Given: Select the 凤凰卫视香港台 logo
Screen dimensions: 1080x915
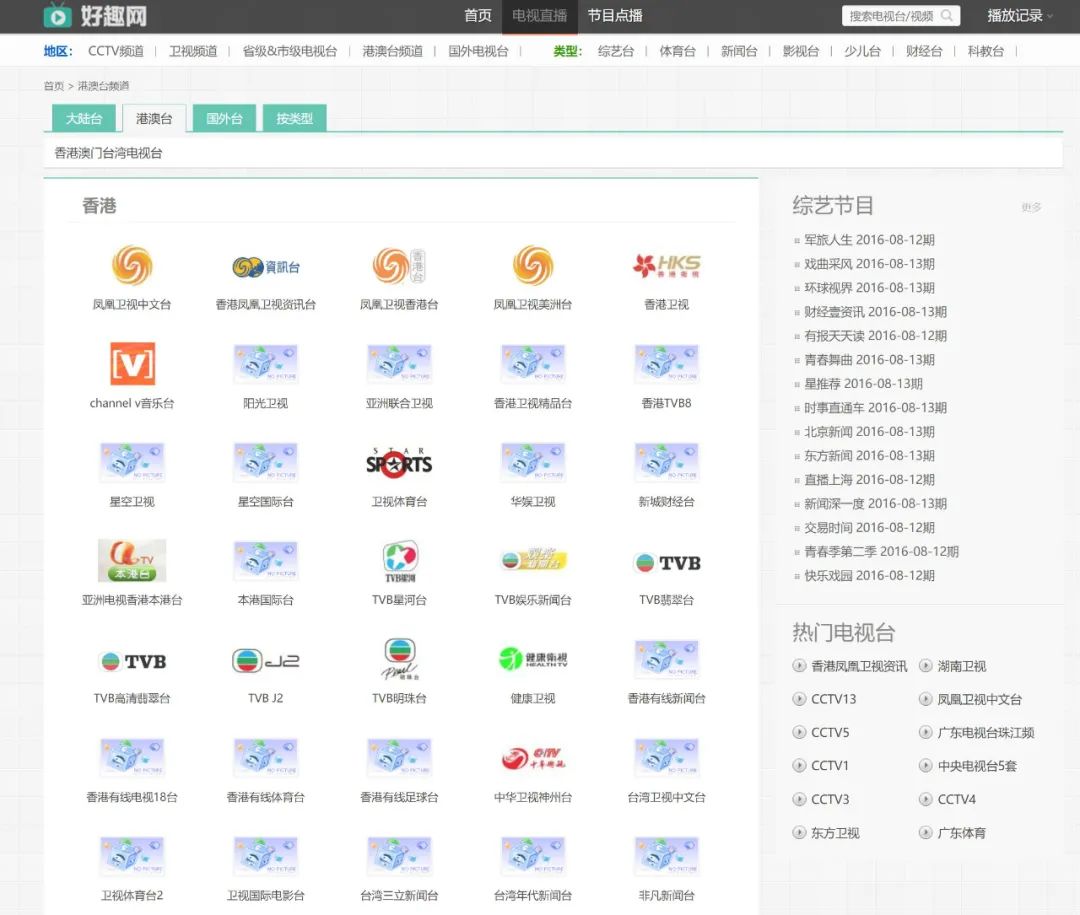Looking at the screenshot, I should pos(399,266).
